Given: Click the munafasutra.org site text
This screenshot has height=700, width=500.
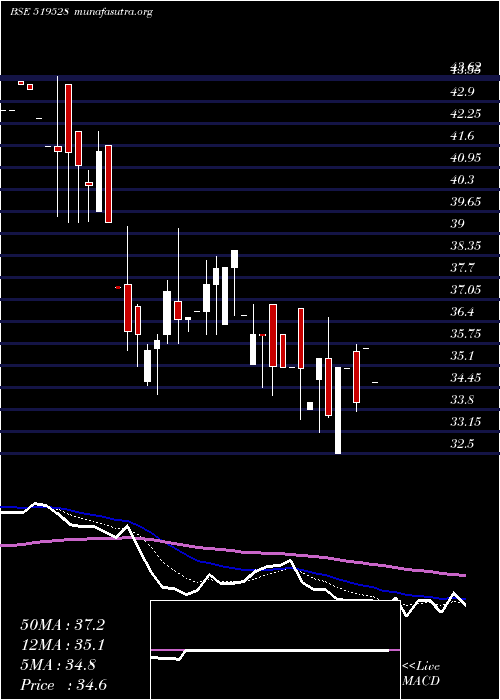Looking at the screenshot, I should pyautogui.click(x=111, y=12).
